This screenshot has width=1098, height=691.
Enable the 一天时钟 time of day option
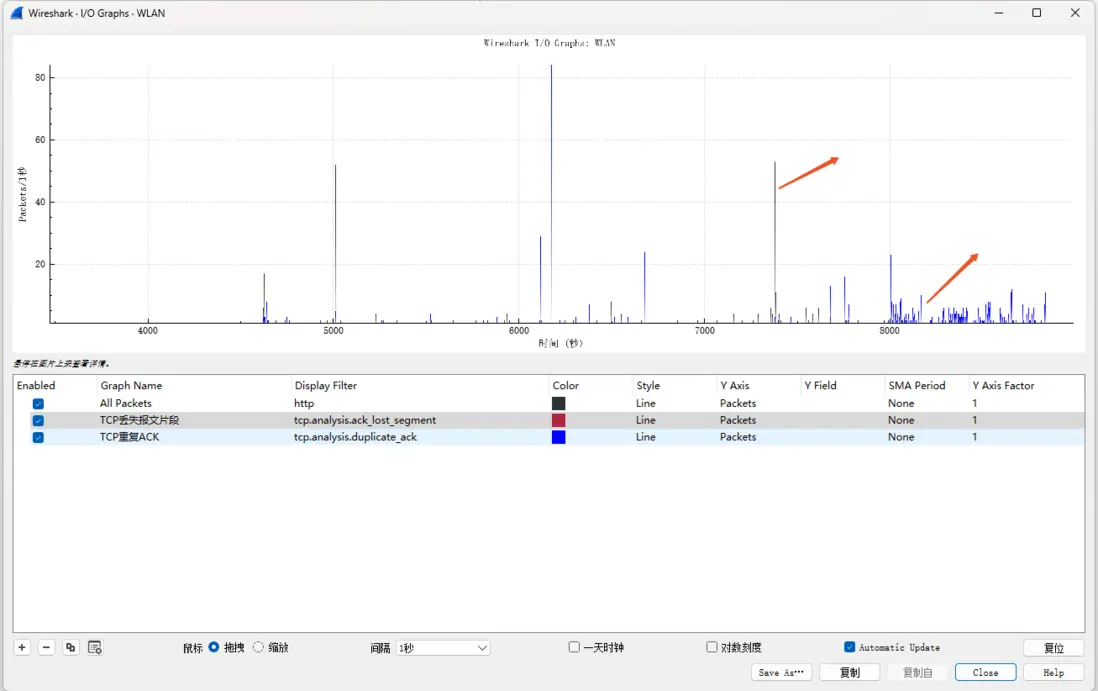(574, 647)
